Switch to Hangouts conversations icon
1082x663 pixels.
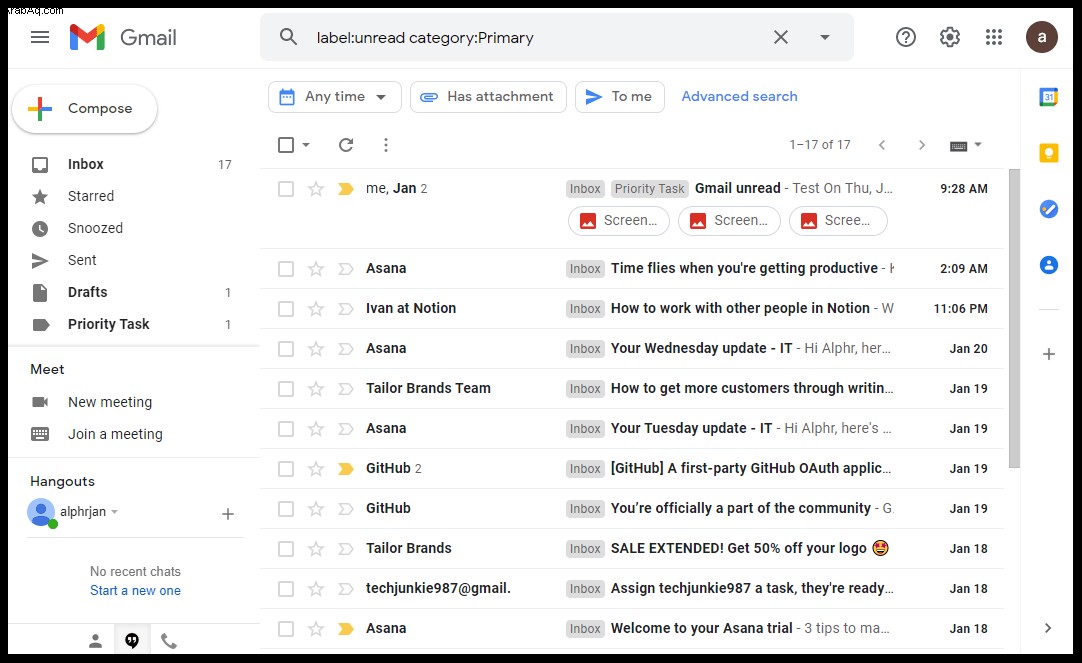pos(132,642)
